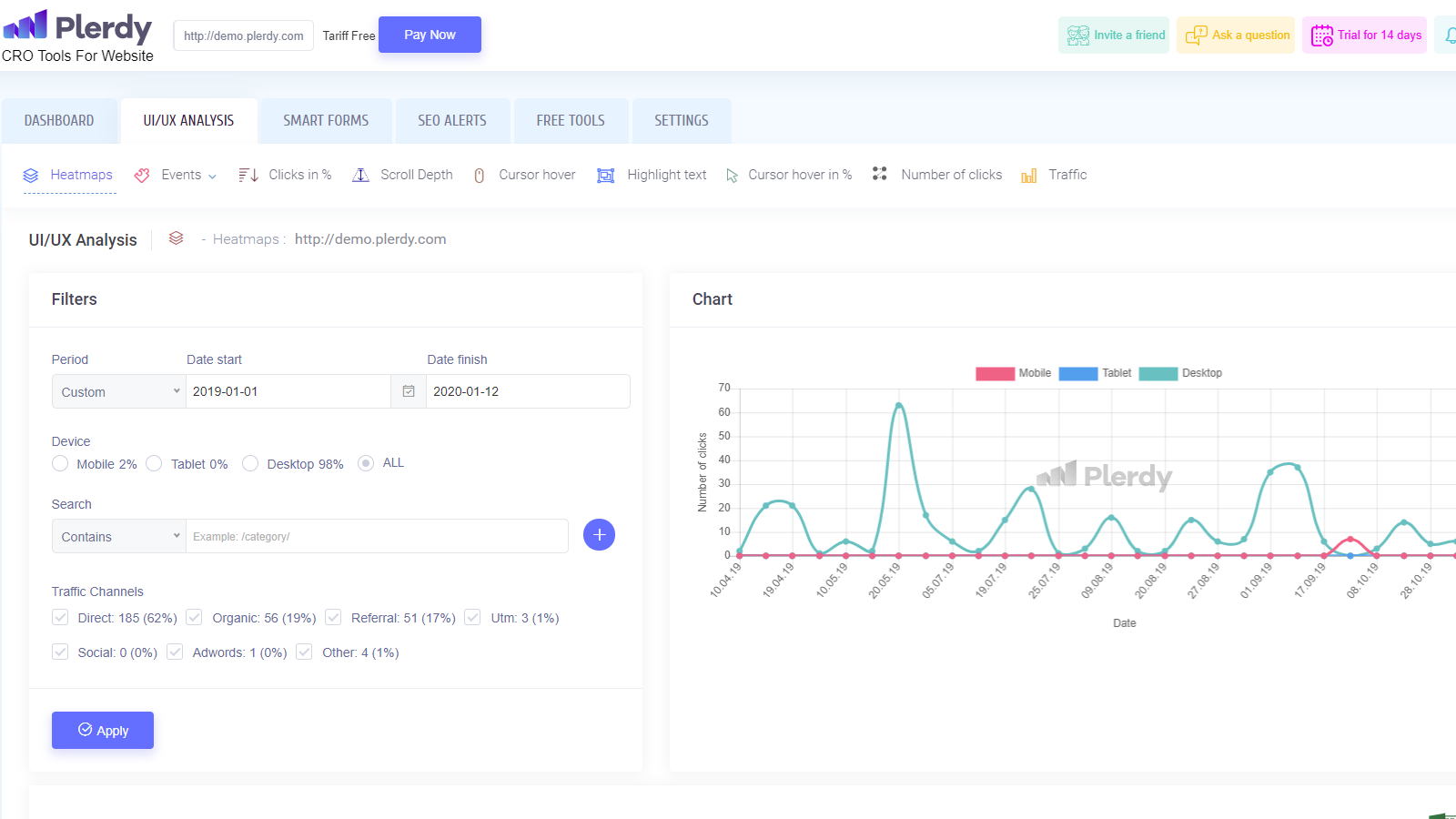Expand the Contains search dropdown

click(119, 537)
